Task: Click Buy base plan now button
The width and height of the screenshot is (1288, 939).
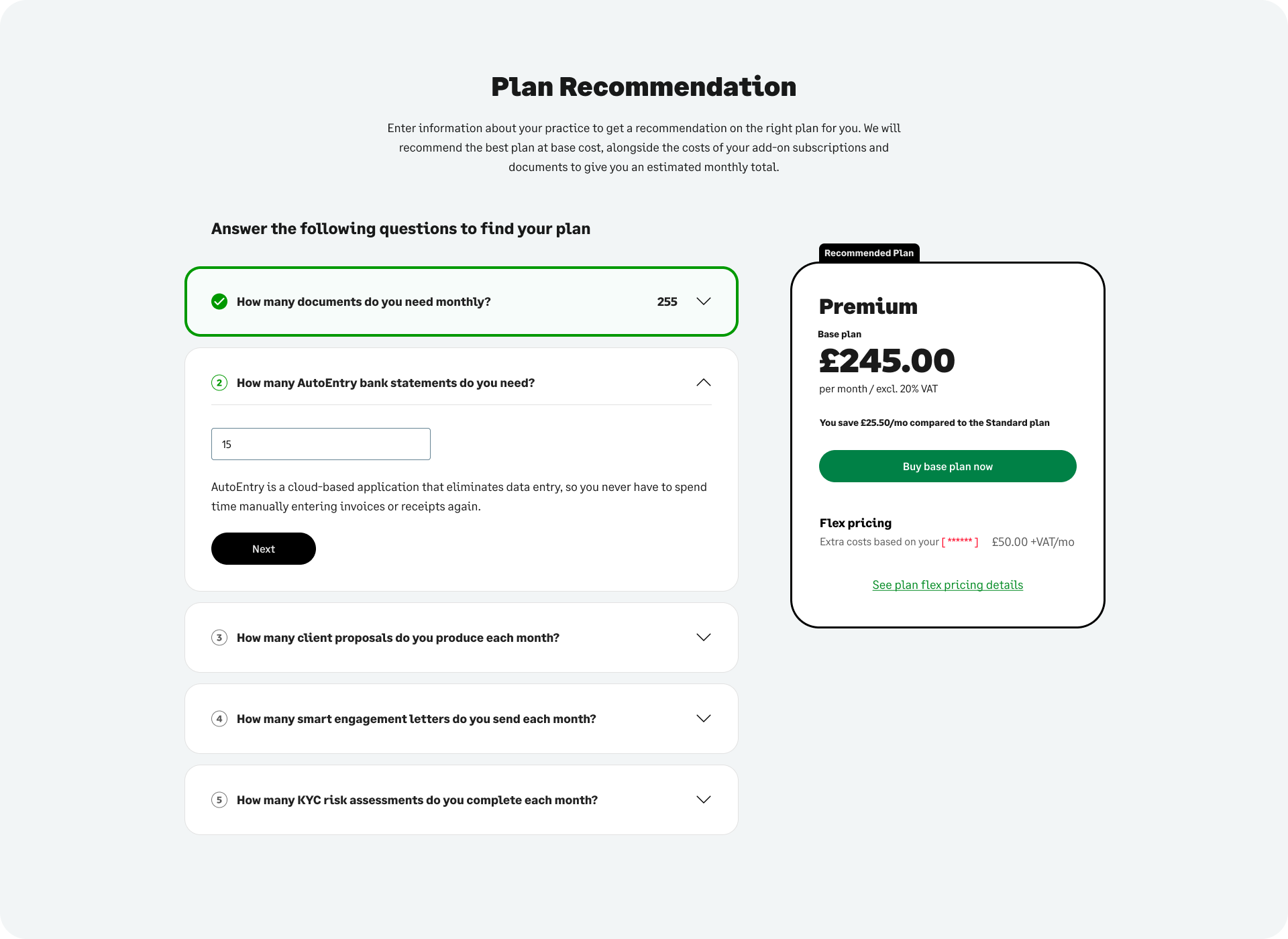Action: (x=947, y=466)
